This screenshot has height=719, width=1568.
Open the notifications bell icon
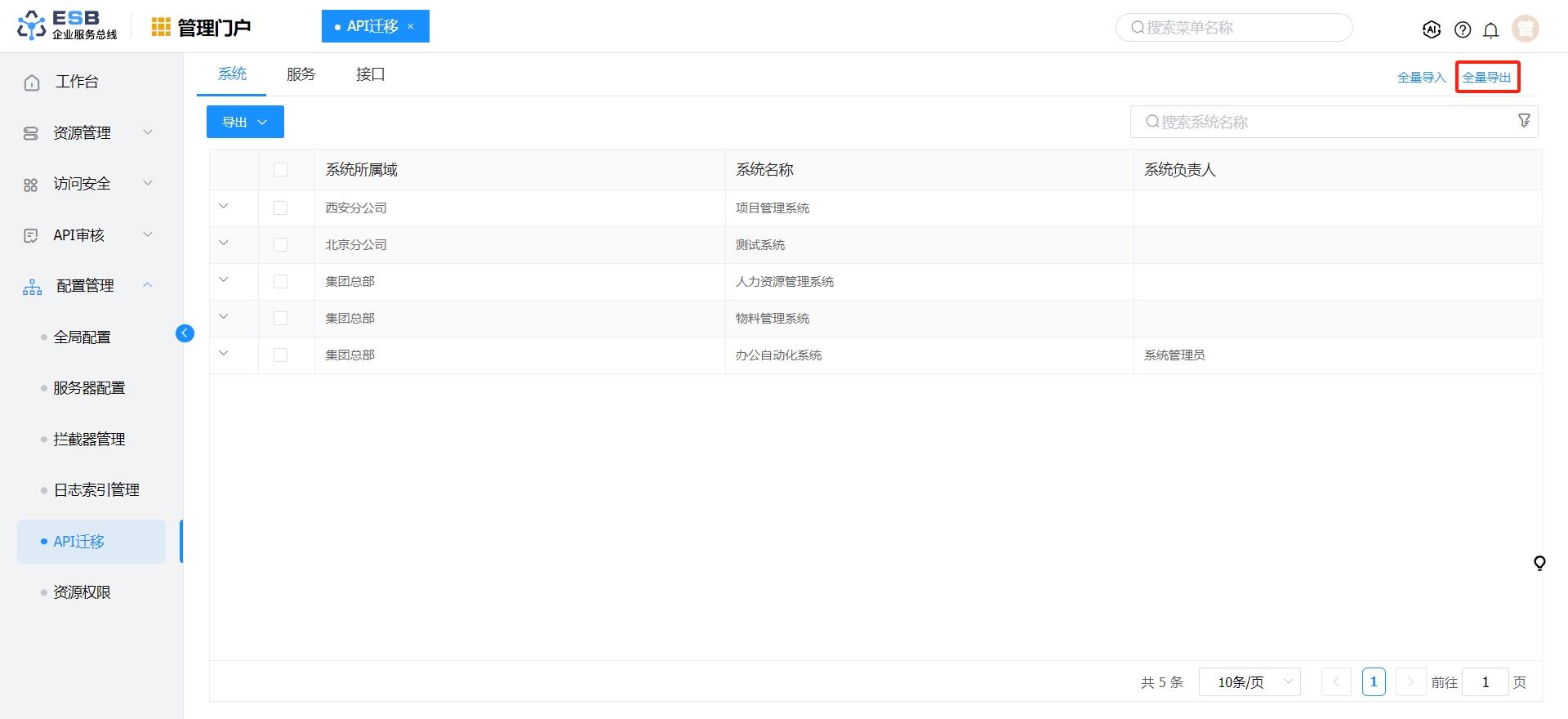click(x=1490, y=30)
